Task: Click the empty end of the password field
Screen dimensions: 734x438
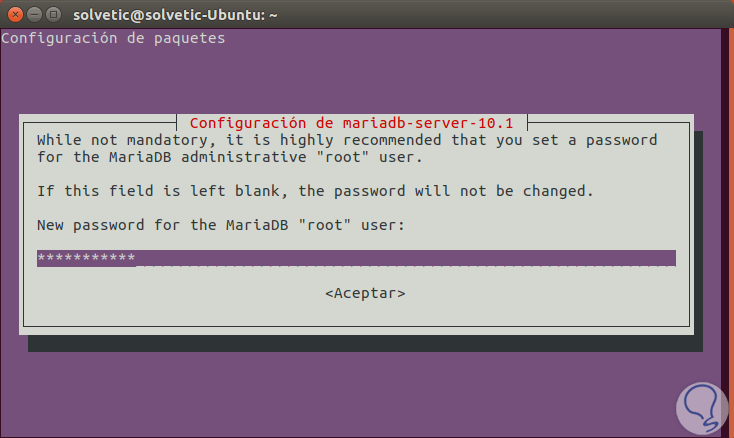Action: click(x=405, y=258)
